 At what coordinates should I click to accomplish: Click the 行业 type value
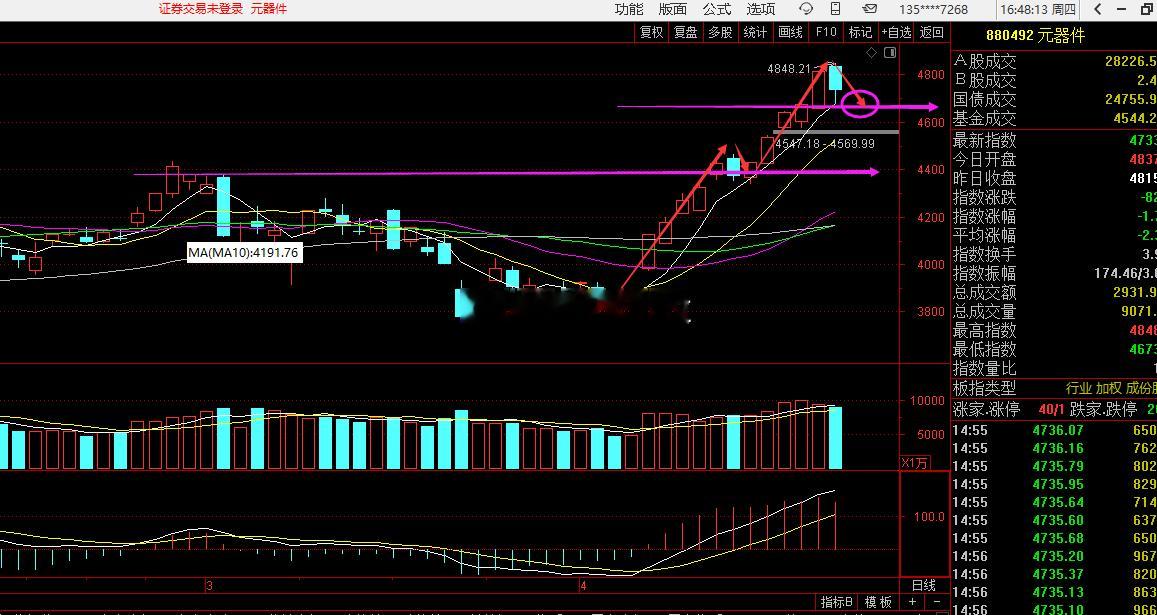point(1079,388)
